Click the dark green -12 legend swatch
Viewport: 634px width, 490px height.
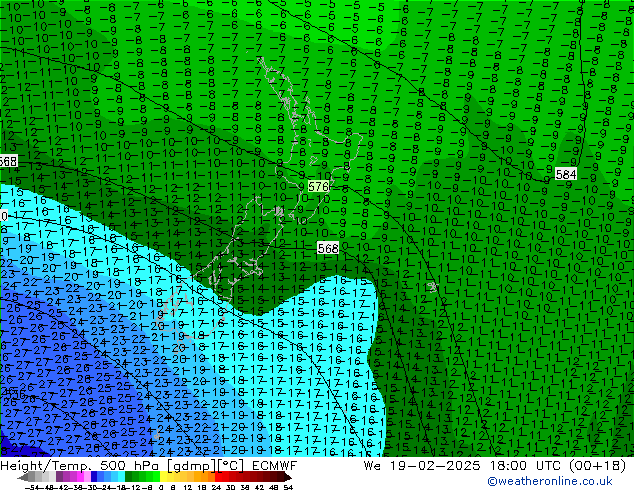coord(129,476)
